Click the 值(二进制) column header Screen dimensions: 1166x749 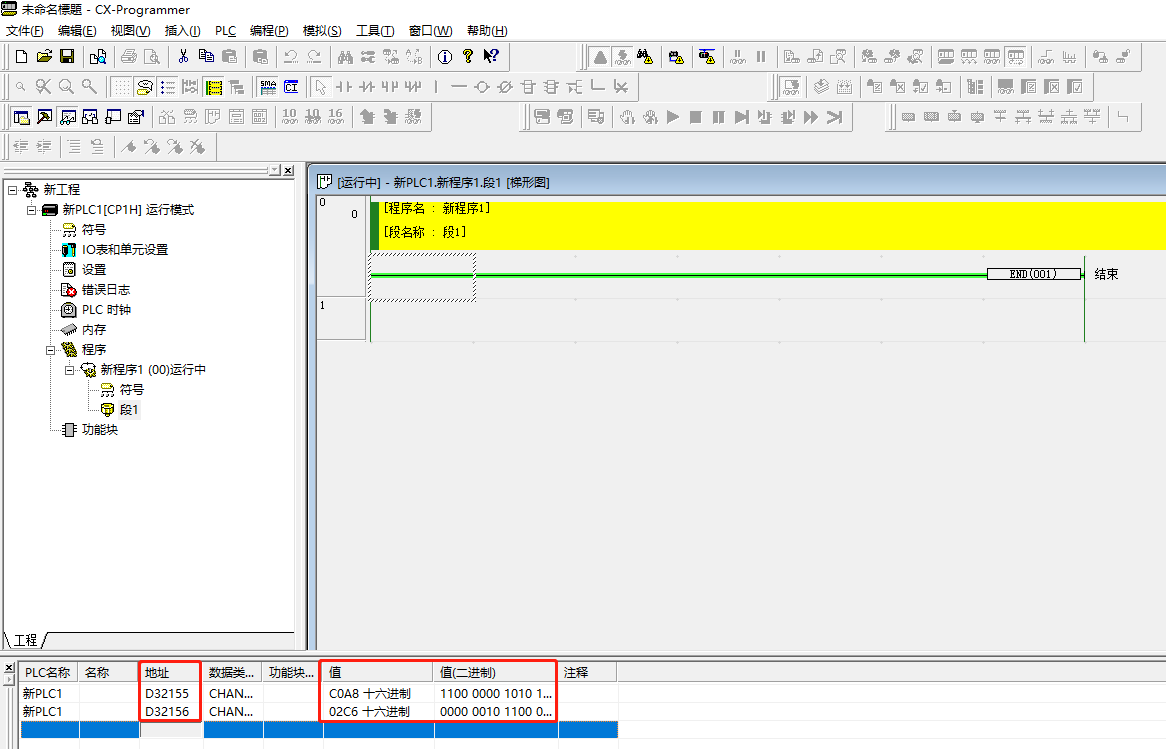point(495,672)
